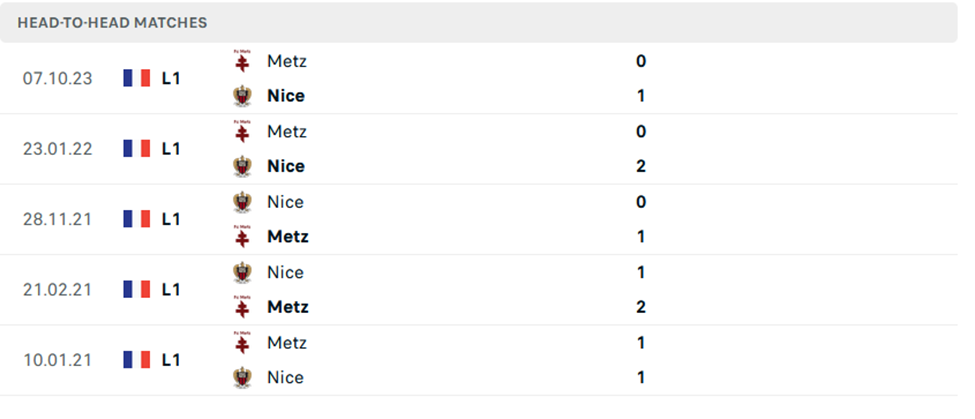
Task: Click Nice's score of 2 on 23.01.22
Action: [641, 166]
